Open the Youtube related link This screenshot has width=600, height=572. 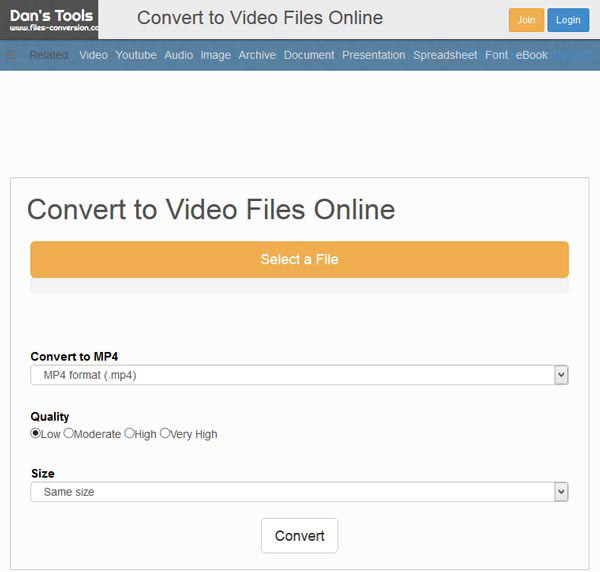pos(136,55)
